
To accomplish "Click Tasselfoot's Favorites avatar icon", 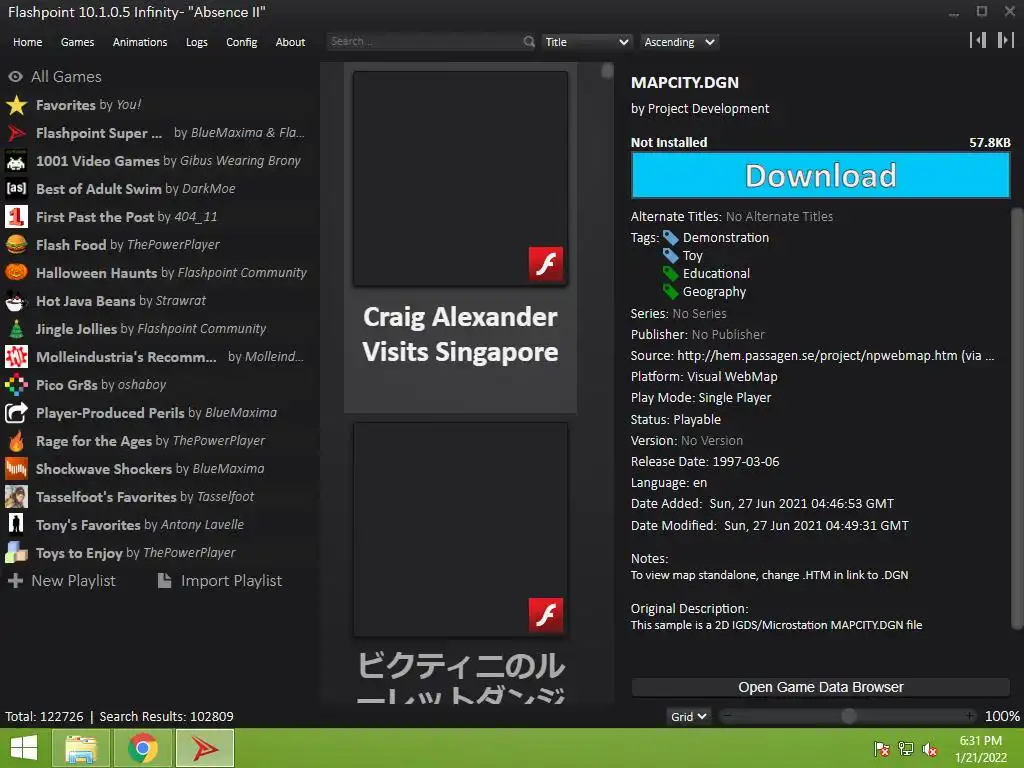I will (x=16, y=497).
